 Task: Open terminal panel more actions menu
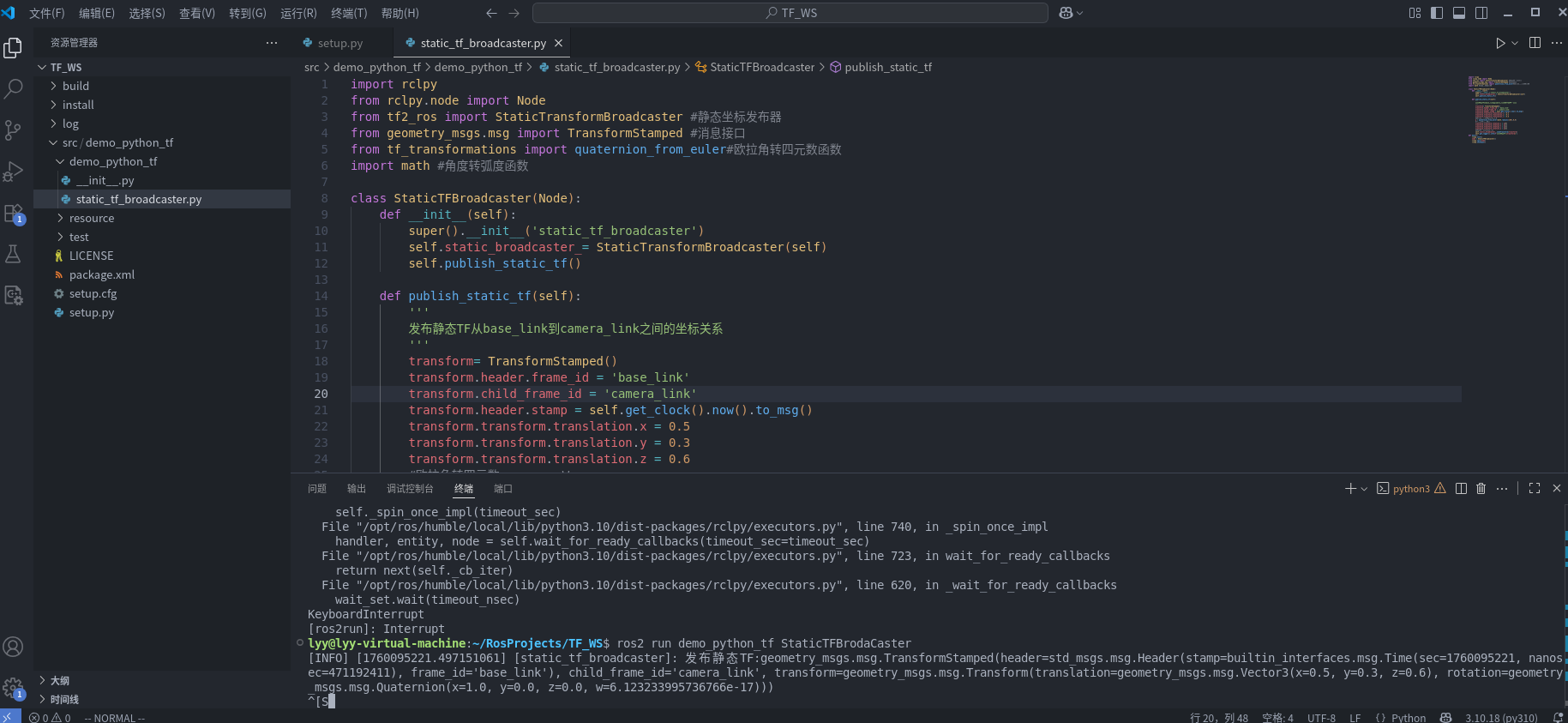pyautogui.click(x=1502, y=489)
